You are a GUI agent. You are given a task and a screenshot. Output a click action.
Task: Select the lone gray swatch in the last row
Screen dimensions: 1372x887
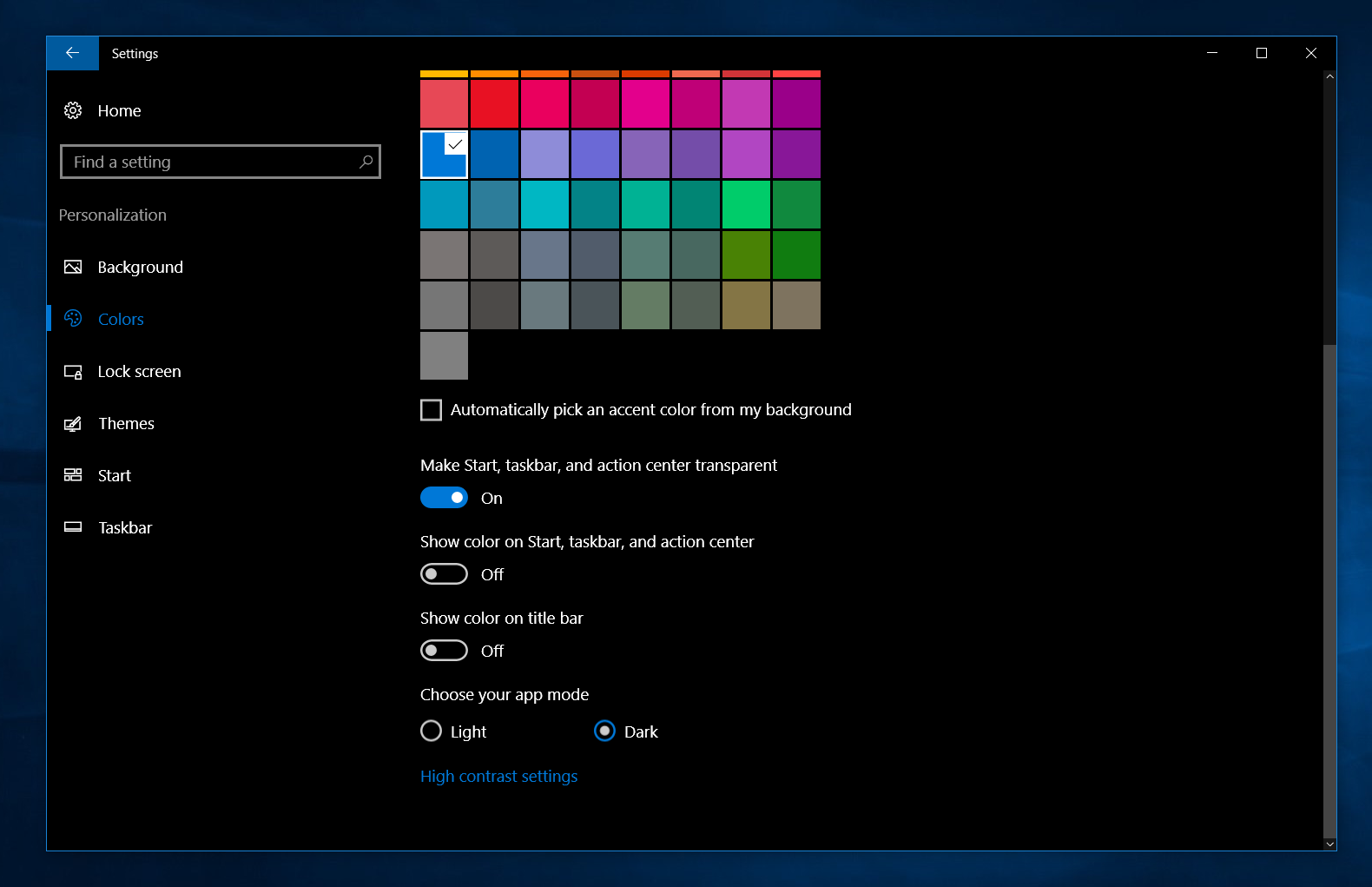coord(444,355)
